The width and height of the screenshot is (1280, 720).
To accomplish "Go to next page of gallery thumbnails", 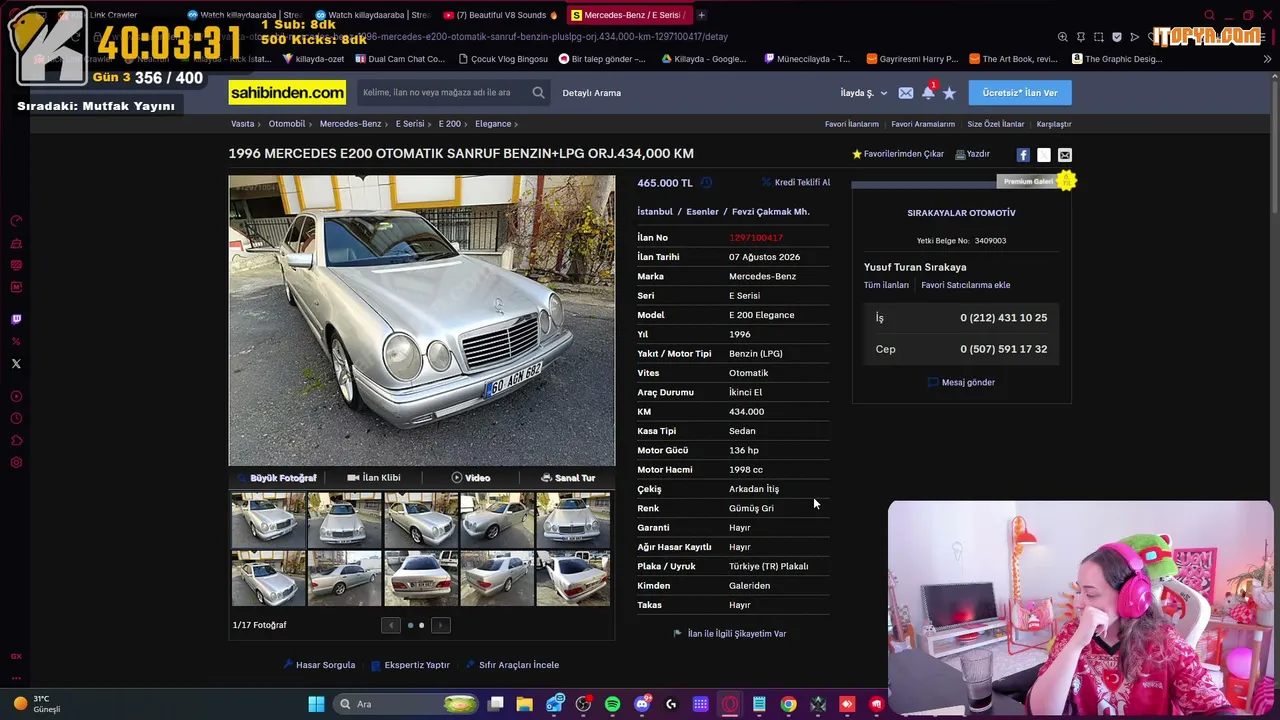I will coord(441,626).
